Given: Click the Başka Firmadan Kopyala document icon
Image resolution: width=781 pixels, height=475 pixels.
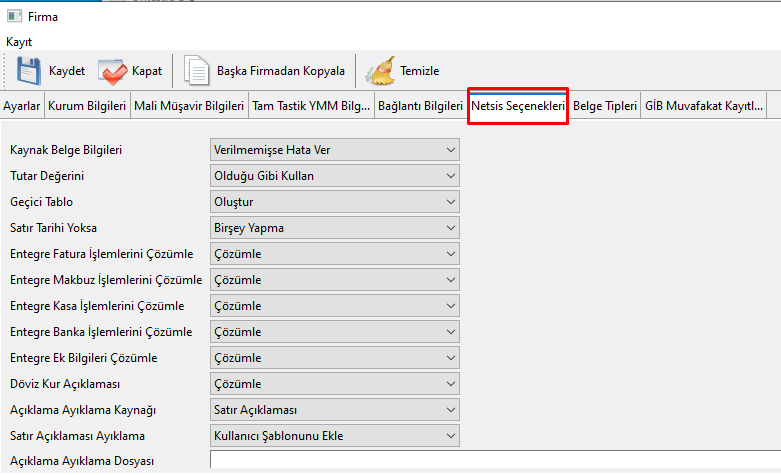Looking at the screenshot, I should pos(197,71).
